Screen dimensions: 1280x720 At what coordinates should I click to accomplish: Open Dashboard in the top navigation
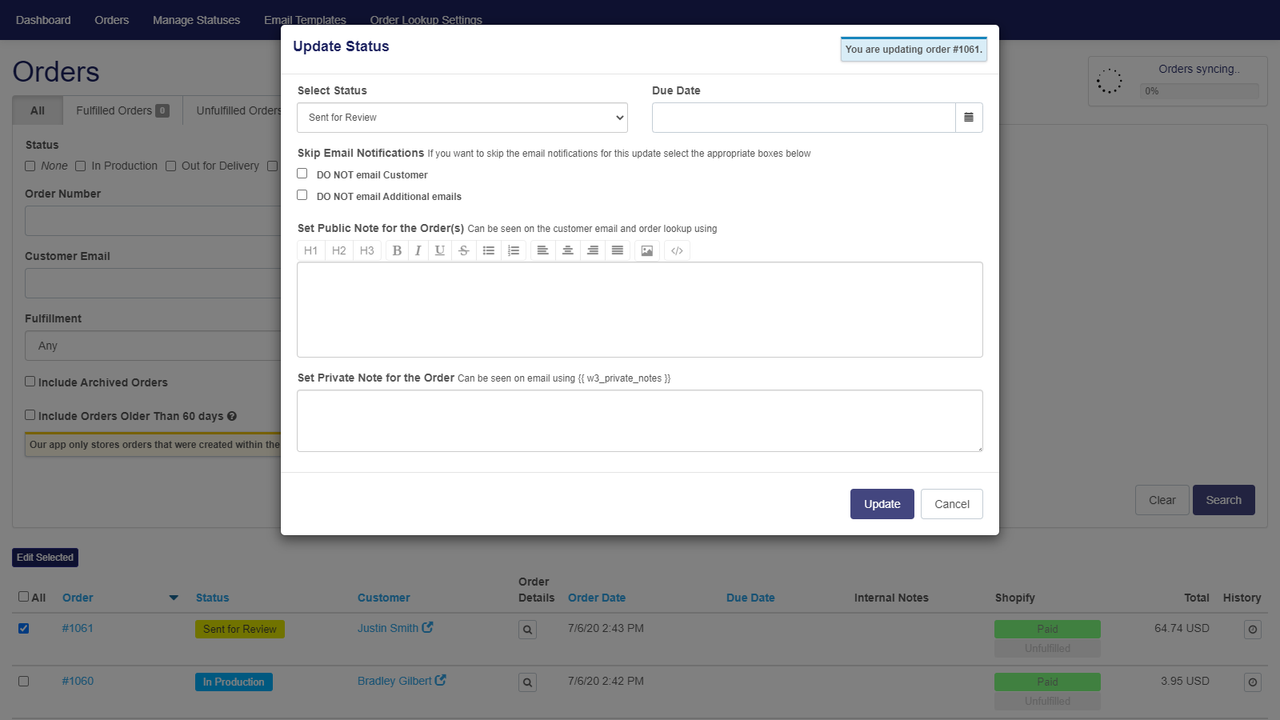tap(43, 20)
